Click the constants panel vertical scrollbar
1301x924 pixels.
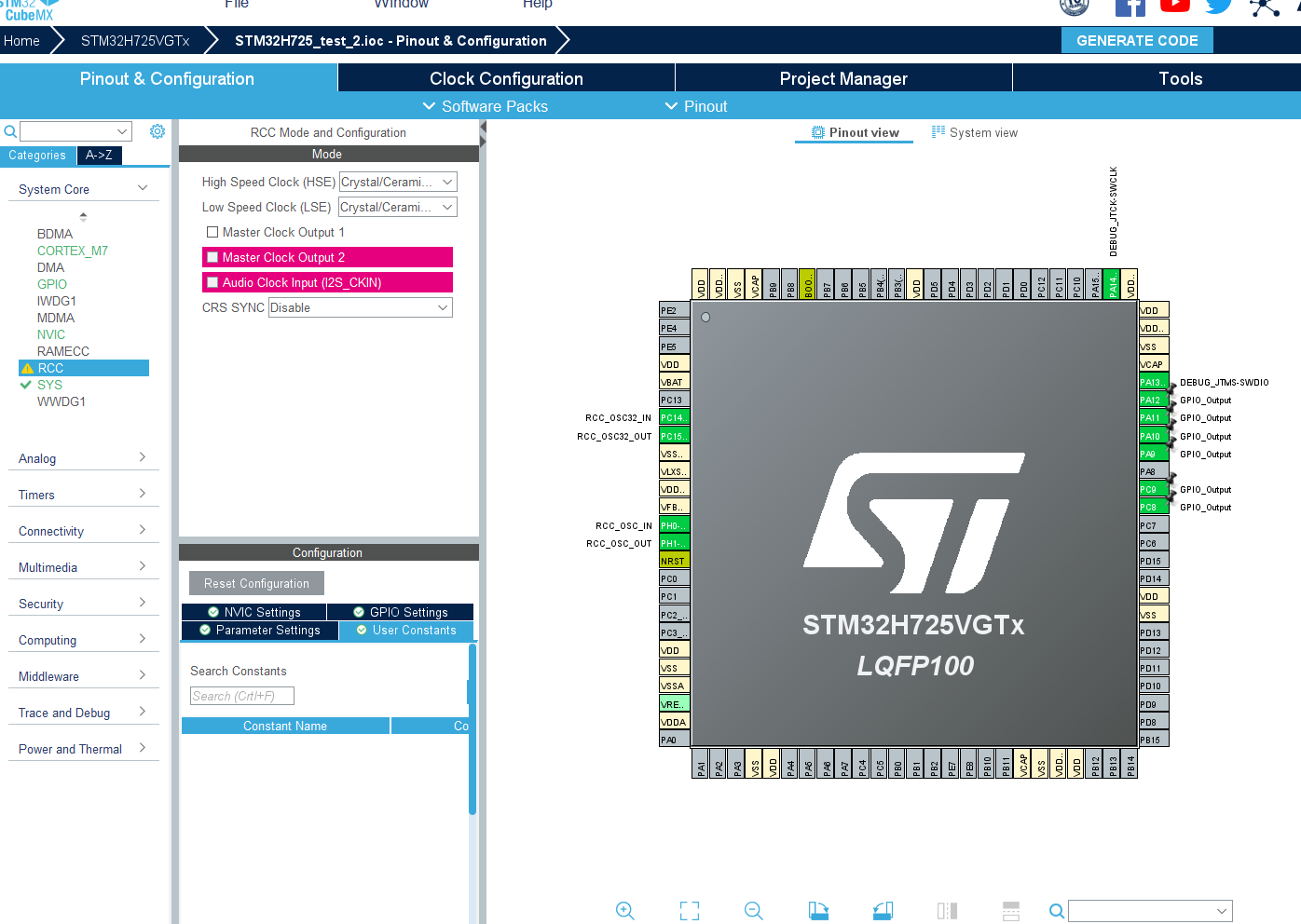coord(472,729)
